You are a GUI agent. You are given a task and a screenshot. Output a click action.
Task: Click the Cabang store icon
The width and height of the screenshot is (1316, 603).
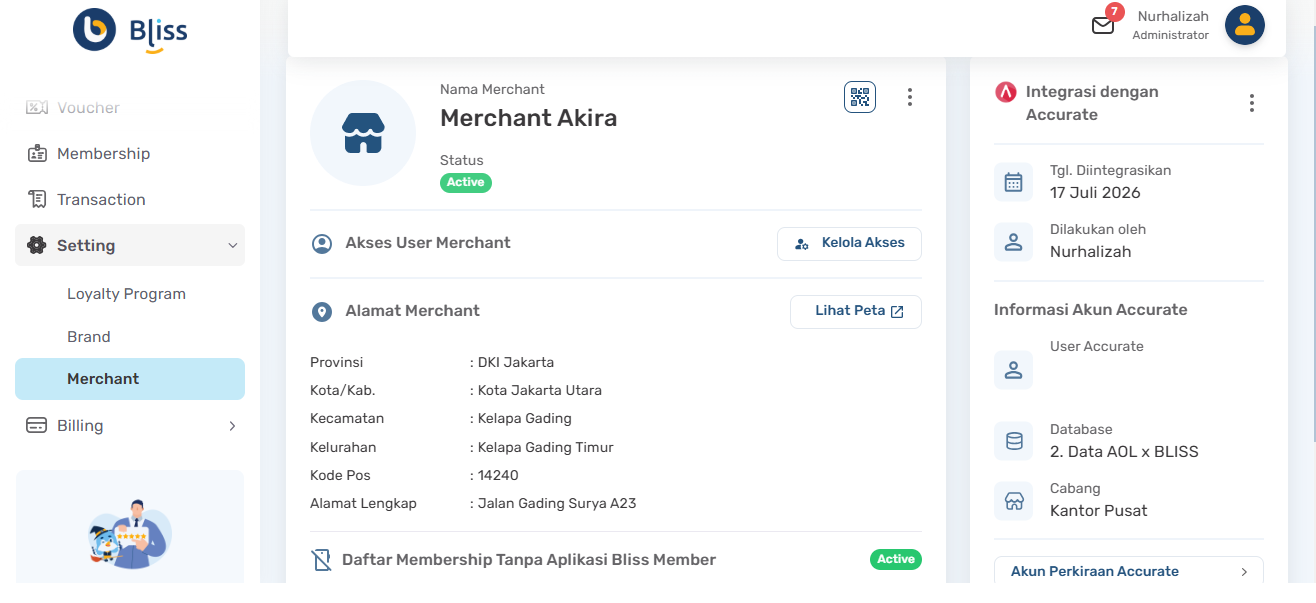point(1013,501)
